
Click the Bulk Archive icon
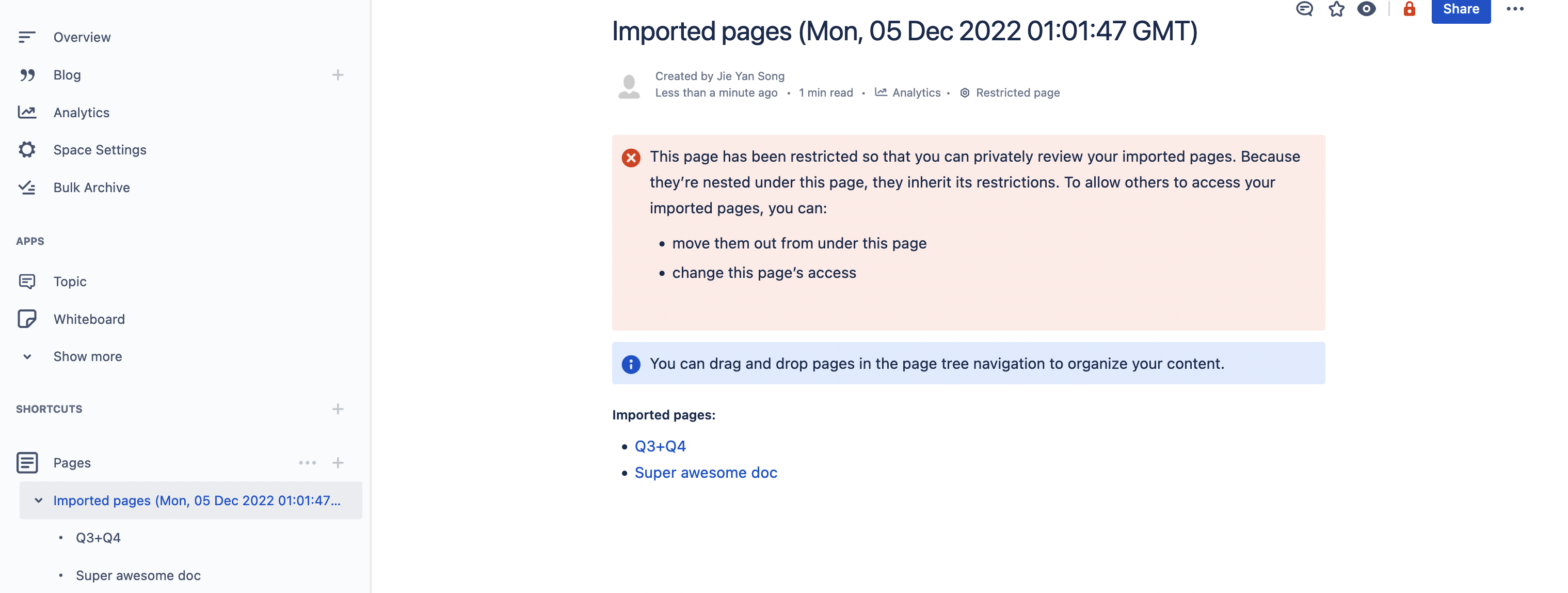(27, 187)
